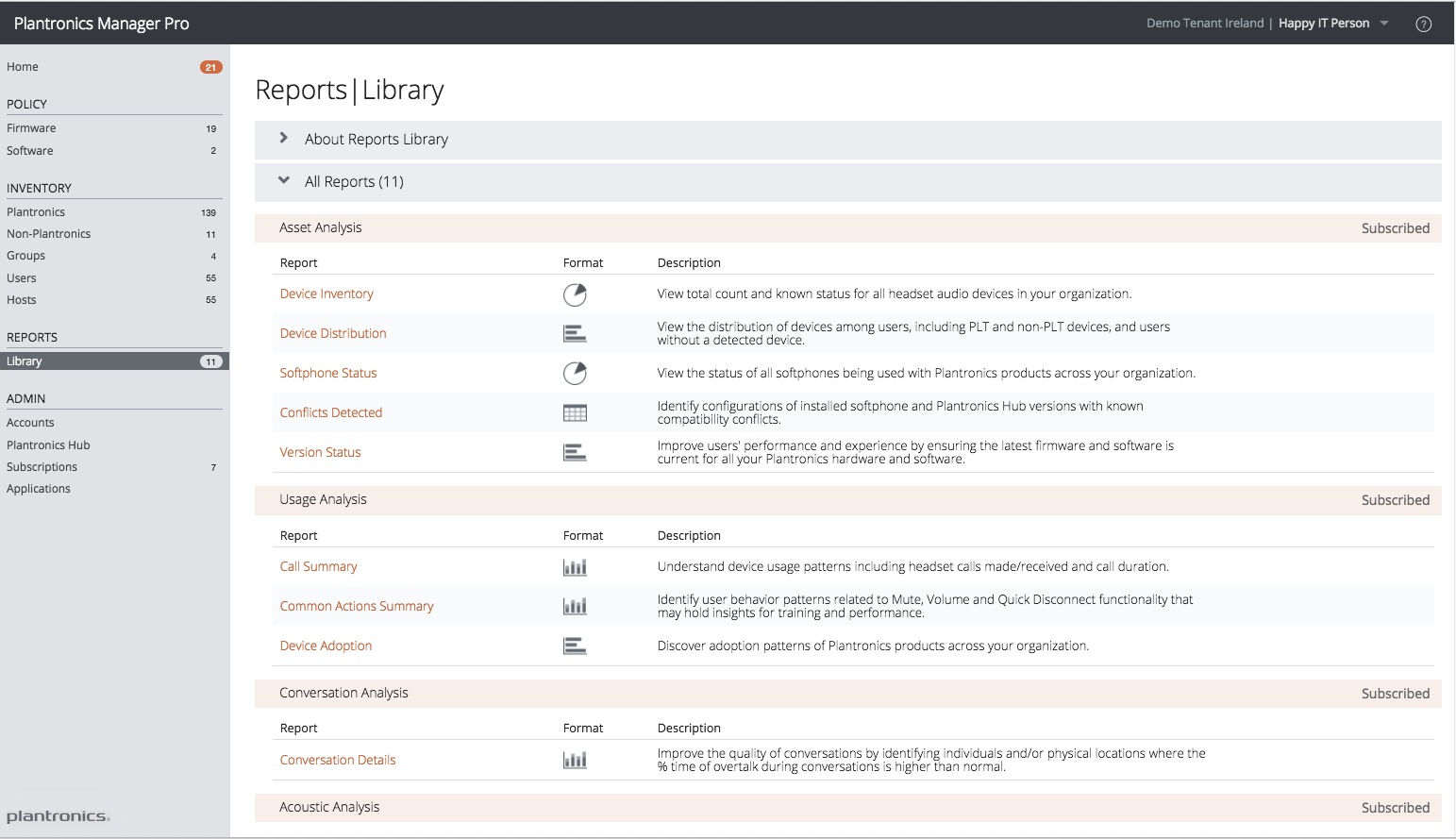Click the Device Inventory description text
The image size is (1456, 839).
[x=895, y=294]
